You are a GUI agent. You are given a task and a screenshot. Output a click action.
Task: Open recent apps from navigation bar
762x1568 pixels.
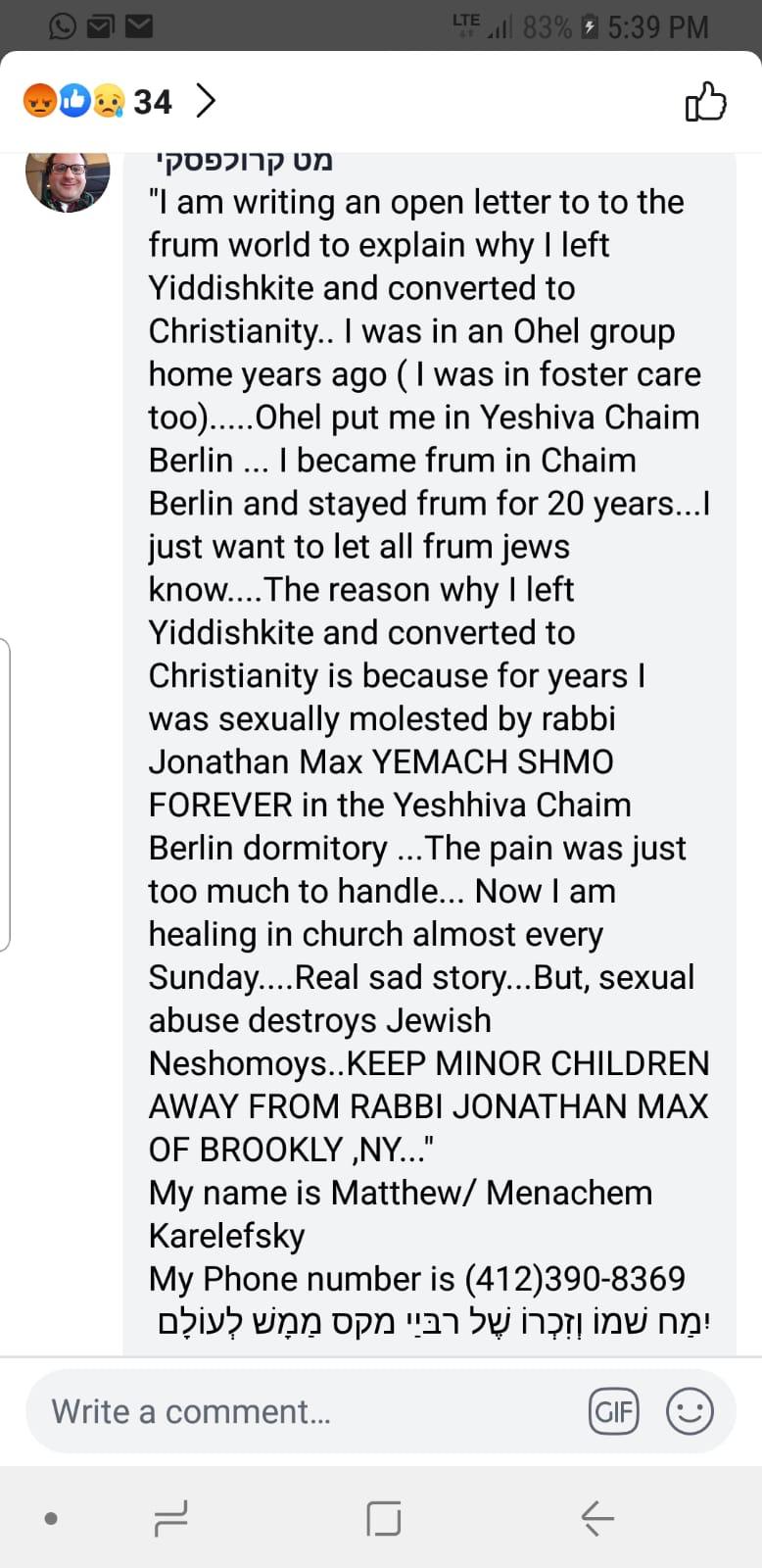click(171, 1519)
